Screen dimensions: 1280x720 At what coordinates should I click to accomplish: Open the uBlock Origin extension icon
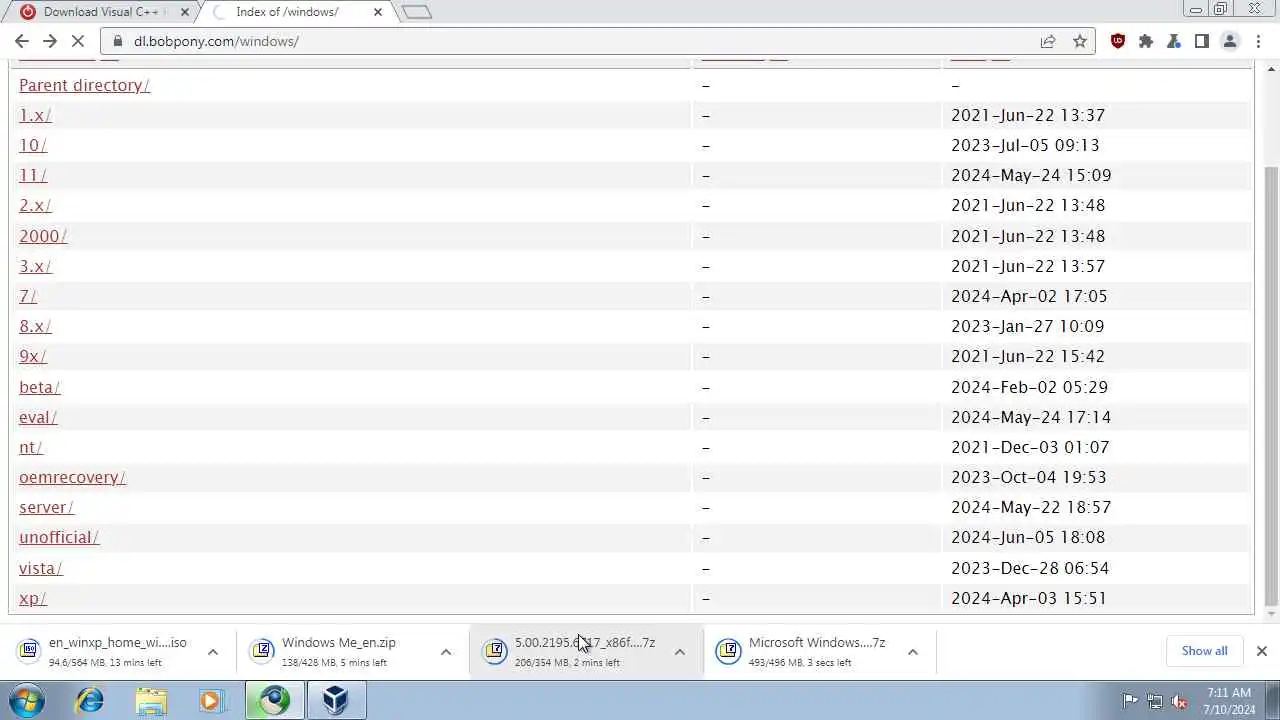1118,41
